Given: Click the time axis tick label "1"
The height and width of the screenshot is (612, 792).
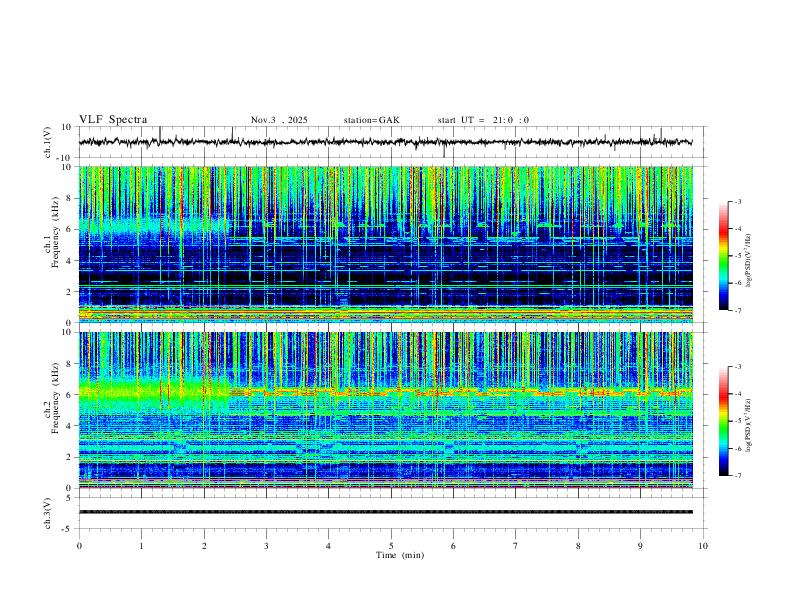Looking at the screenshot, I should [141, 546].
